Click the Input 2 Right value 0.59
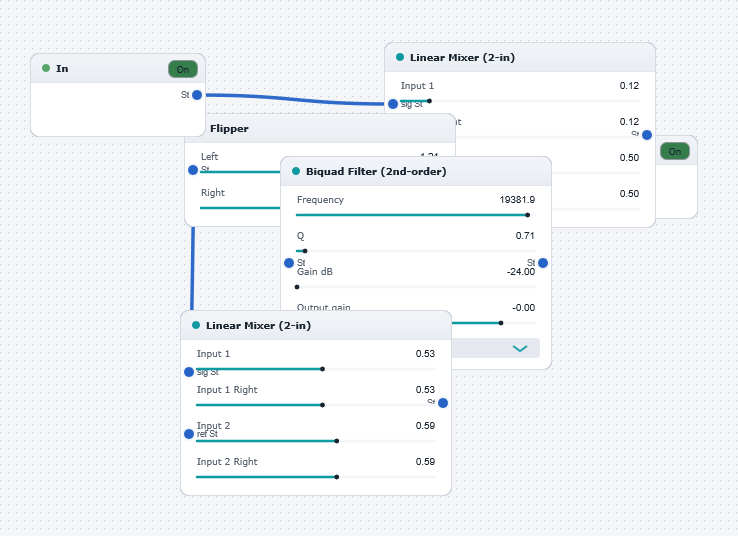The width and height of the screenshot is (738, 536). pos(425,461)
